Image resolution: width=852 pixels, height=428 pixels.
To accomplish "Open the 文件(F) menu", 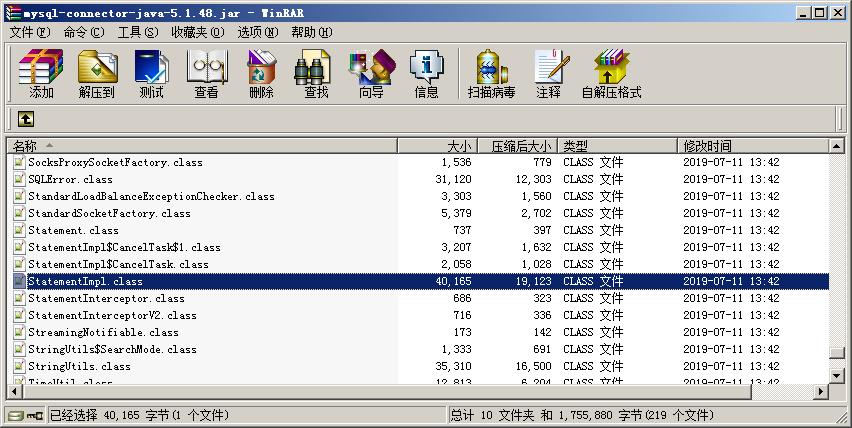I will tap(30, 33).
